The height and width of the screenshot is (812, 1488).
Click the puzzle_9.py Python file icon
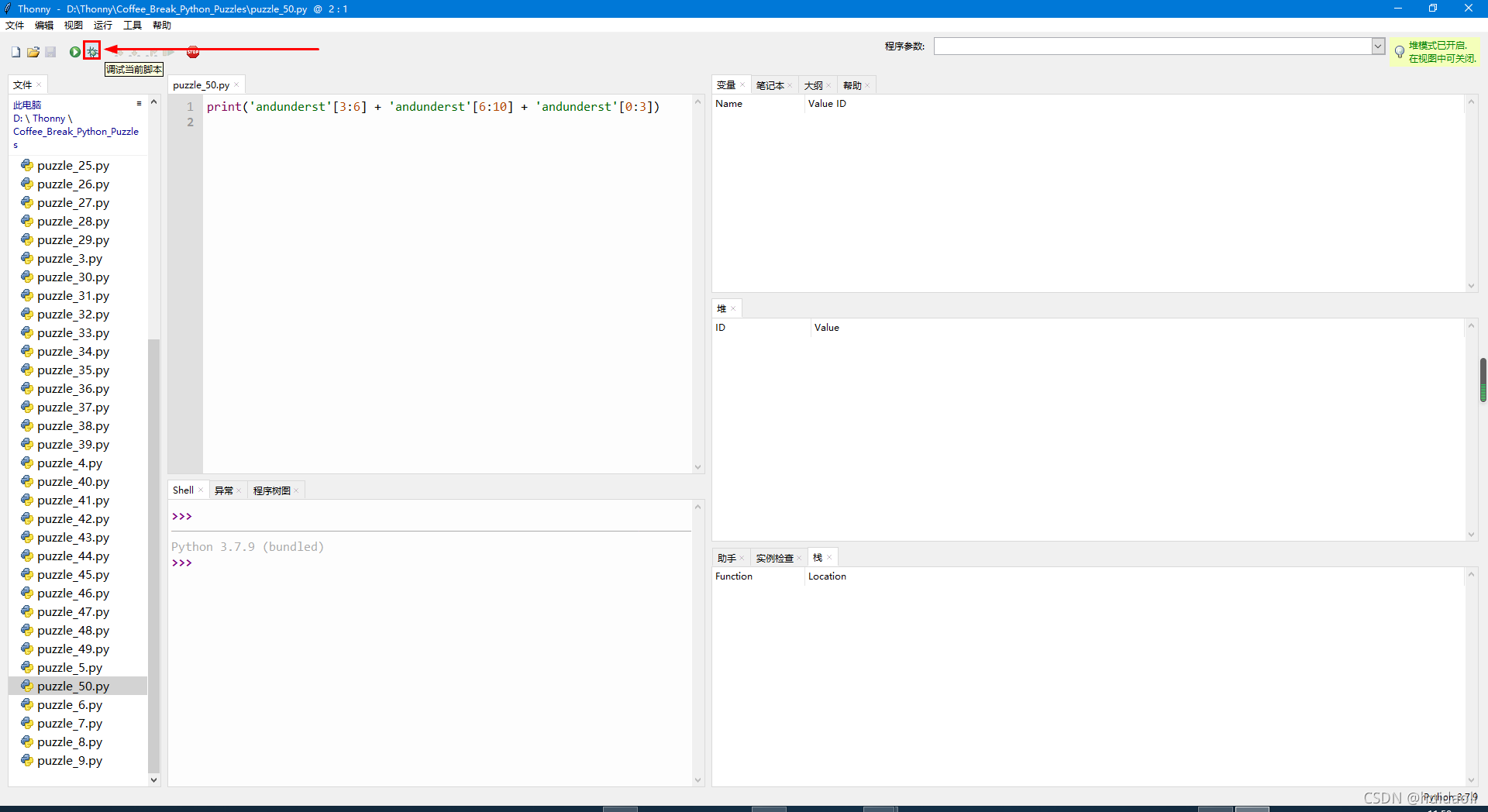(x=27, y=760)
